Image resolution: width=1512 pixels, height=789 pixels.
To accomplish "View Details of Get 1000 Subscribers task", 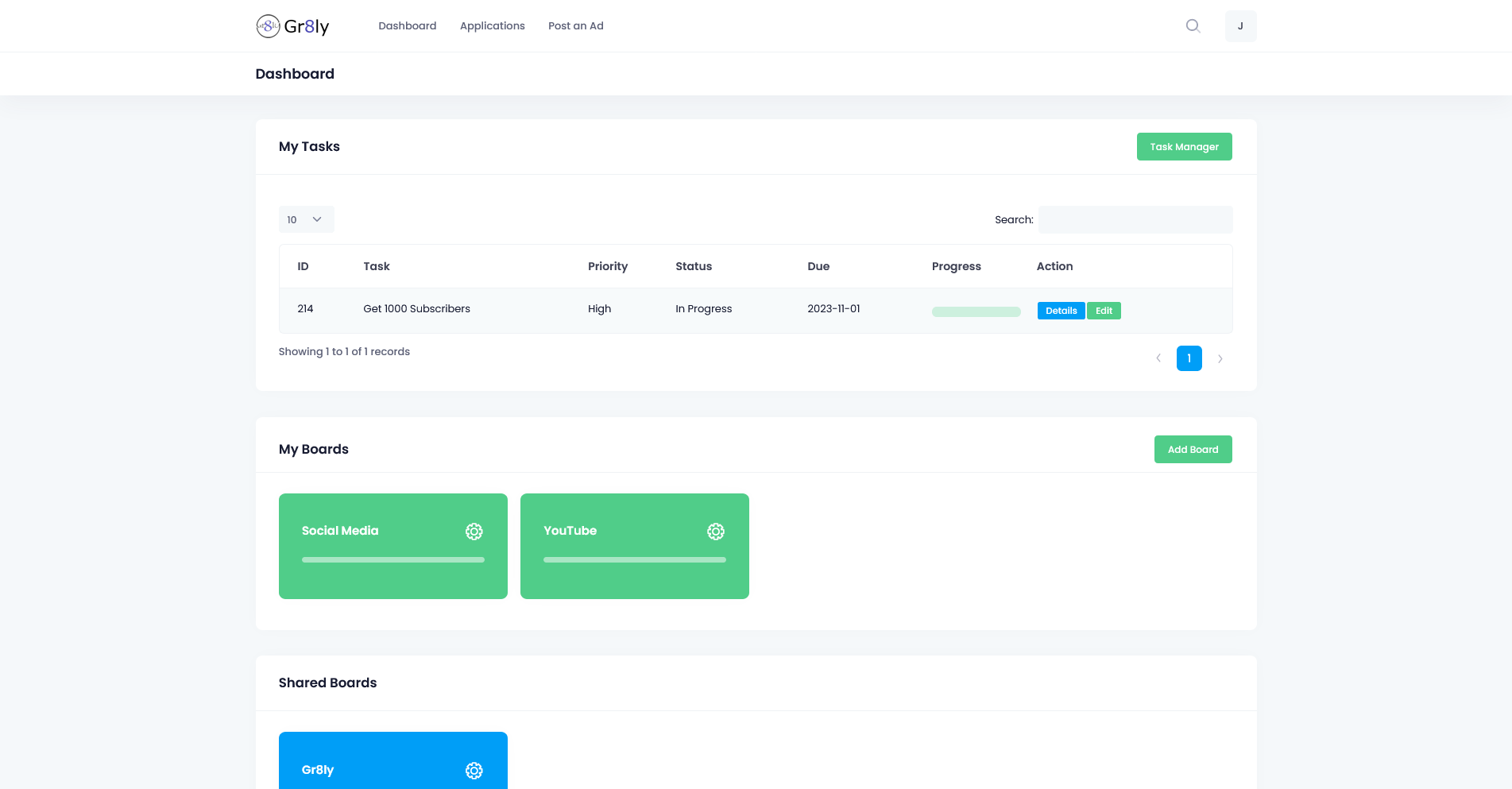I will pos(1061,310).
